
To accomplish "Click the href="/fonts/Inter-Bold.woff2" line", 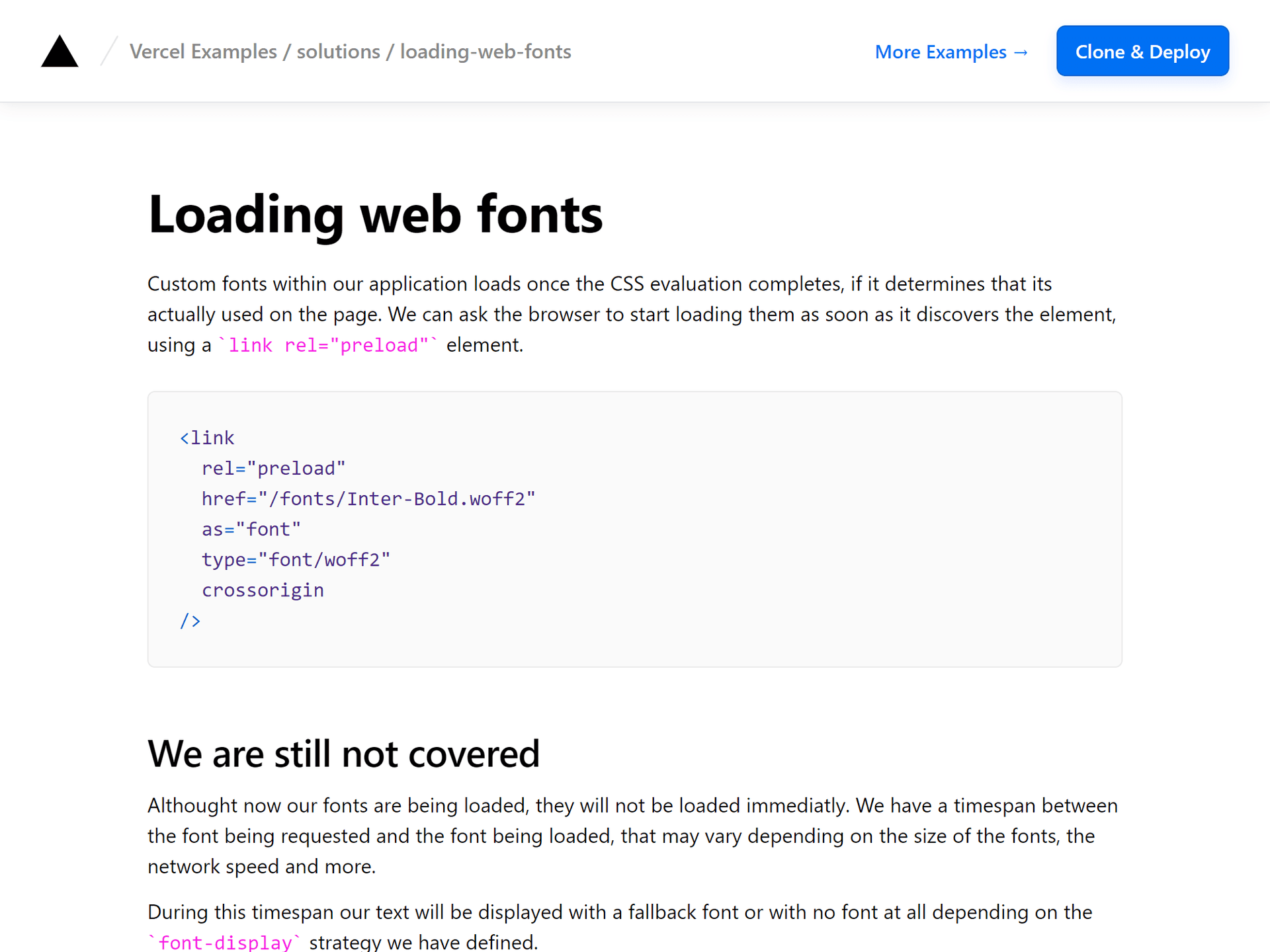I will 368,498.
